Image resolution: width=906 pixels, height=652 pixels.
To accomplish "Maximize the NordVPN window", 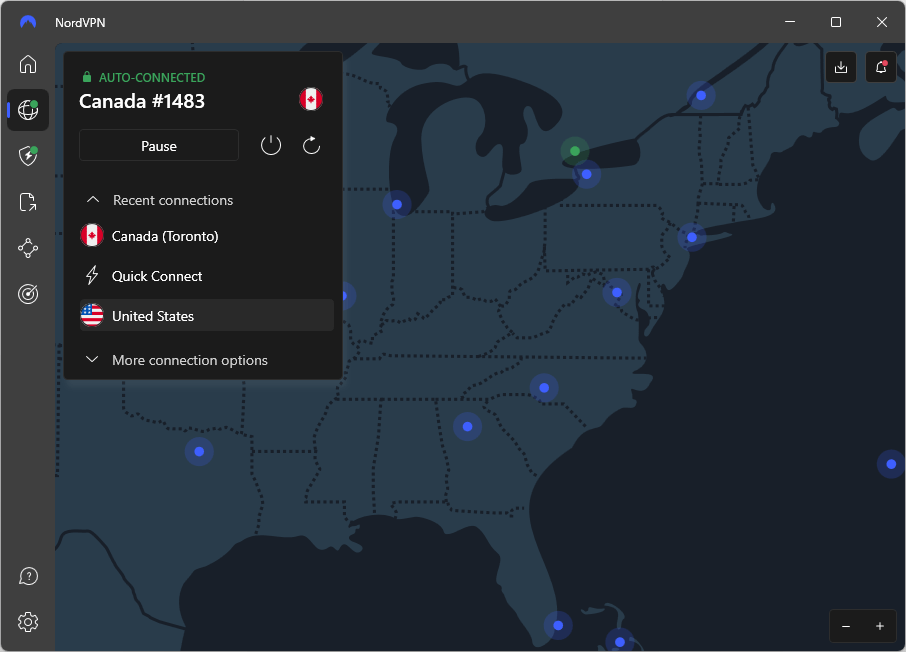I will click(836, 22).
